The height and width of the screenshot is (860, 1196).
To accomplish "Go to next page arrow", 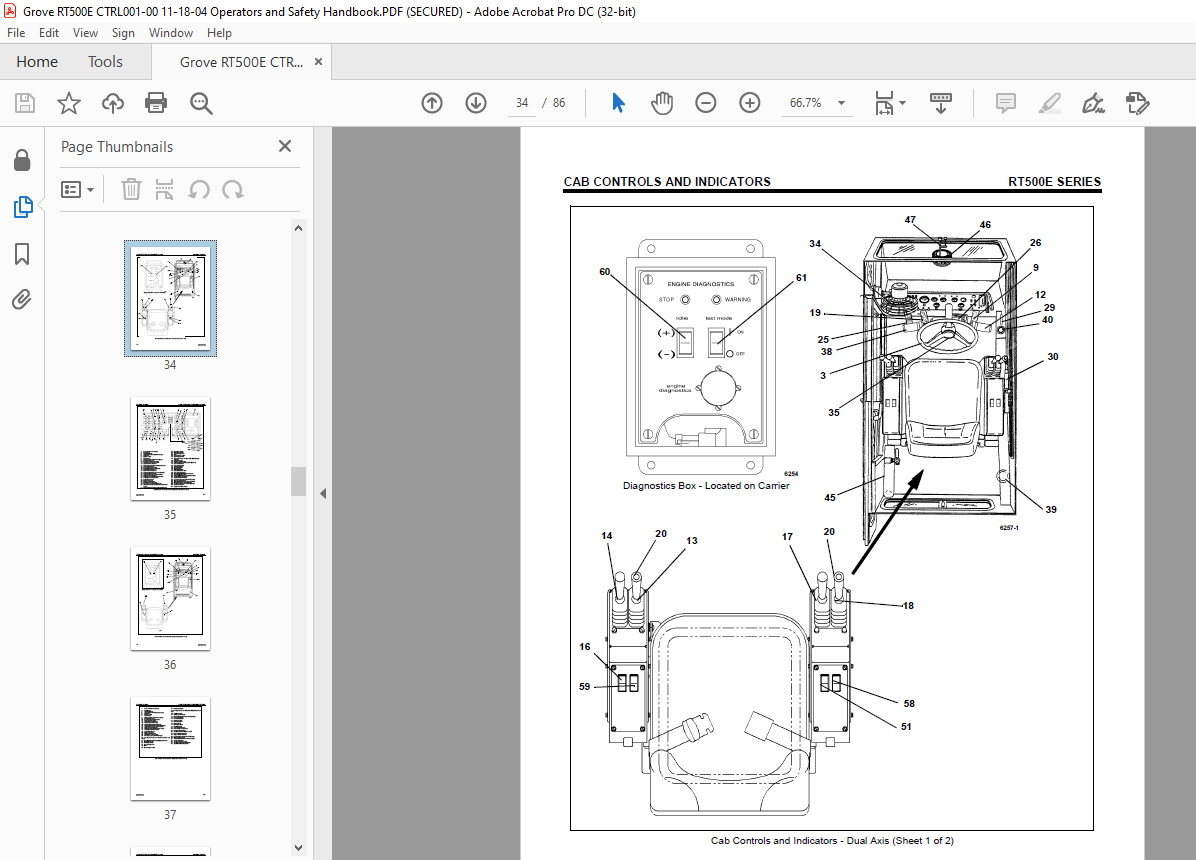I will (x=476, y=103).
